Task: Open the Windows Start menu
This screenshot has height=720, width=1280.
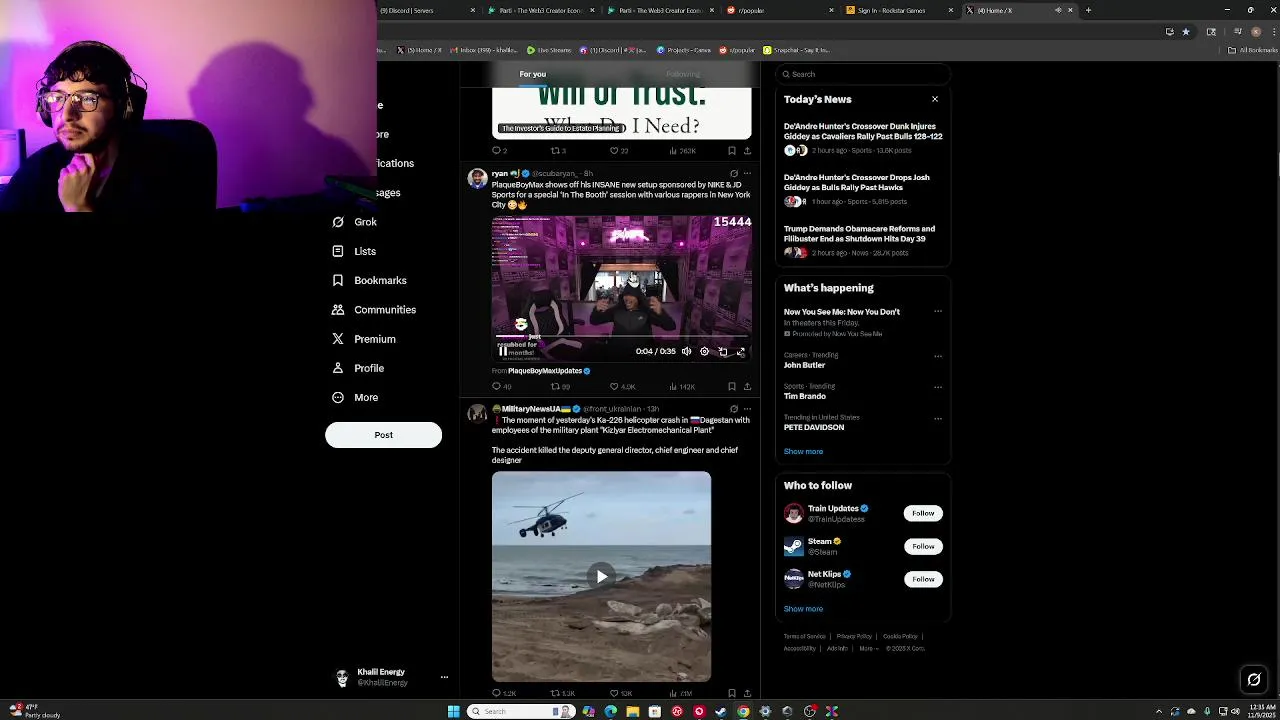Action: point(453,711)
